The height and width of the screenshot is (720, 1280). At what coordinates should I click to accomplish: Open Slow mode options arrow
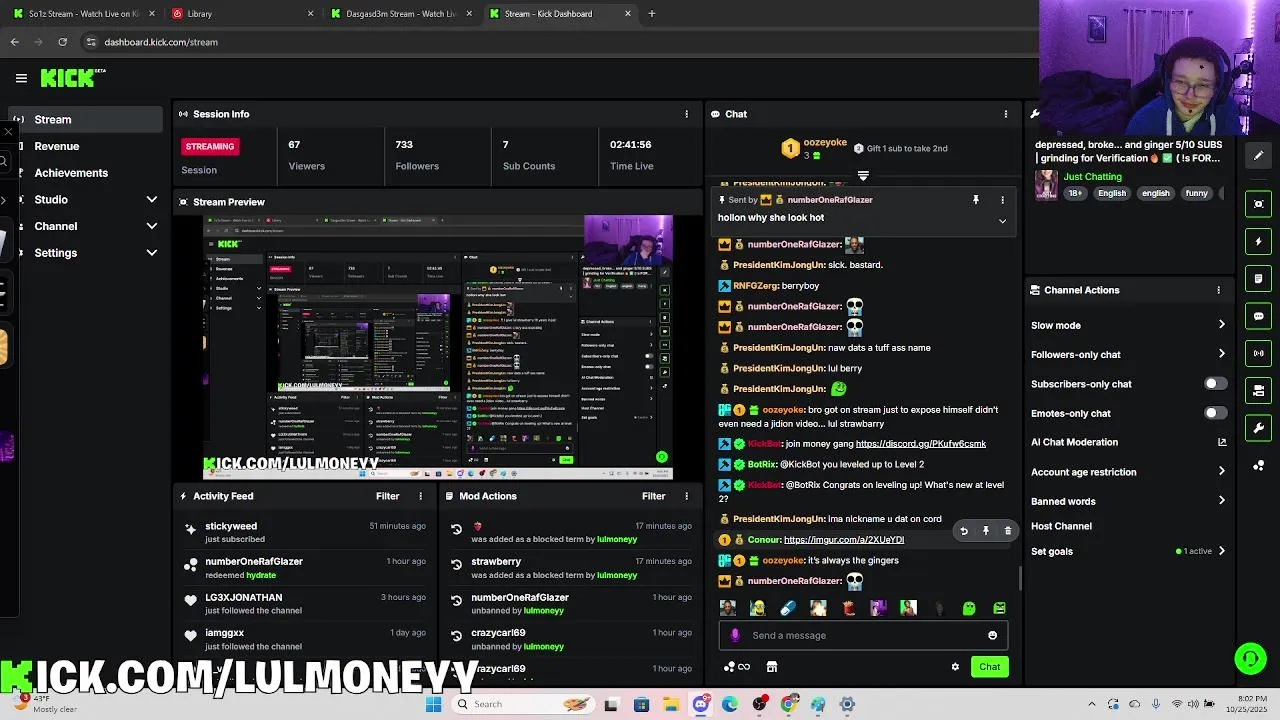click(1221, 325)
